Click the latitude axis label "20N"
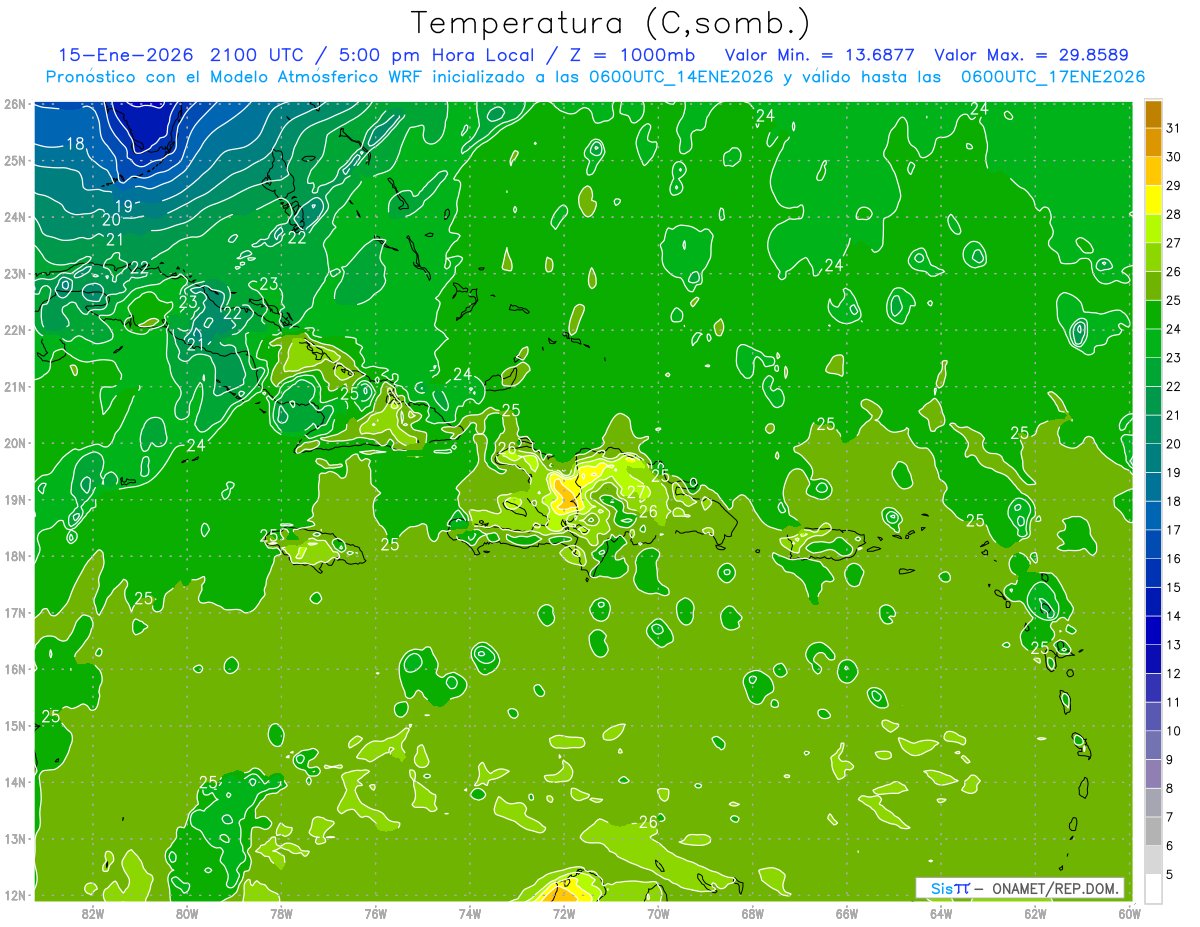This screenshot has width=1200, height=927. (15, 443)
